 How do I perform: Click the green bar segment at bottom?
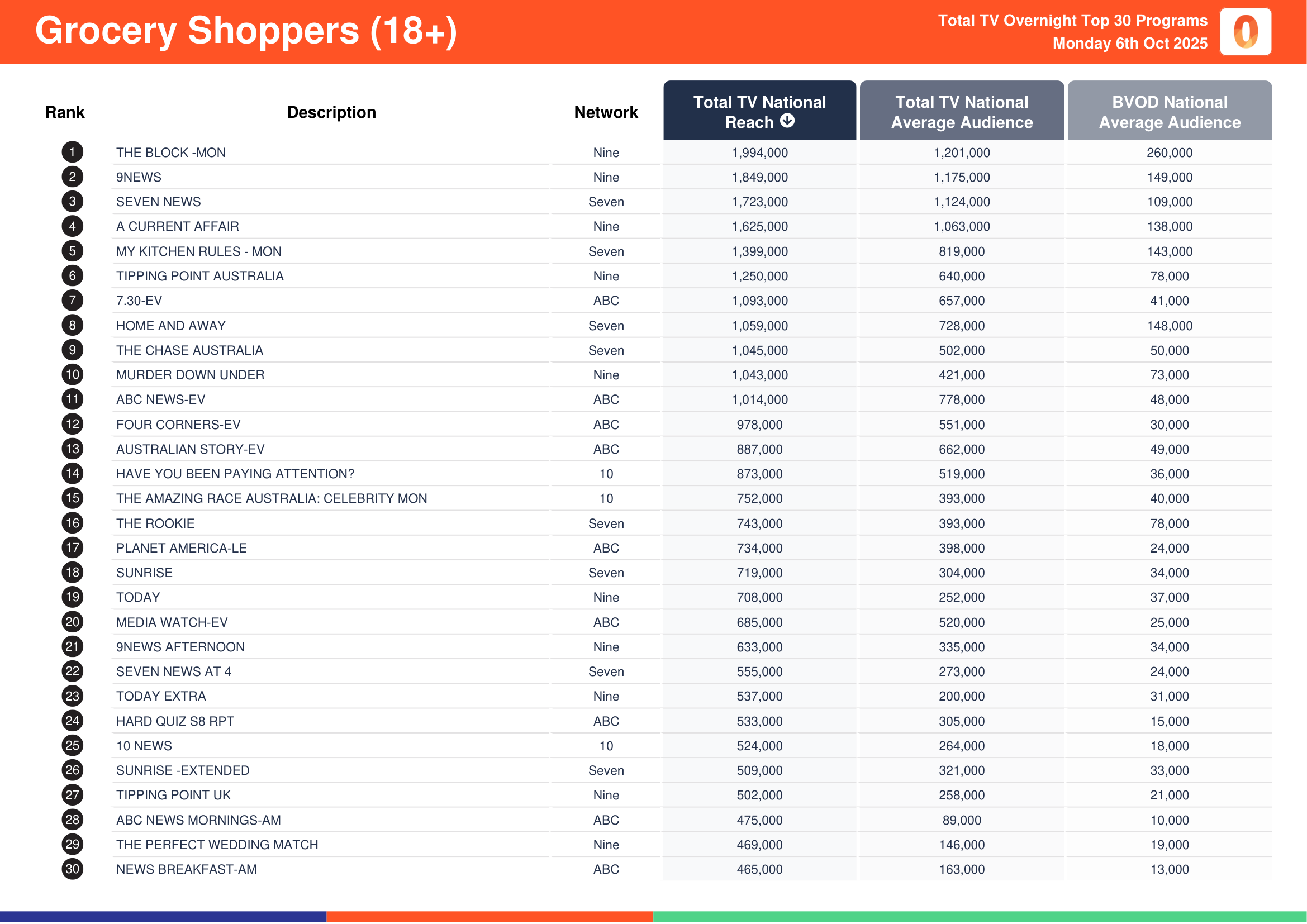click(x=979, y=917)
